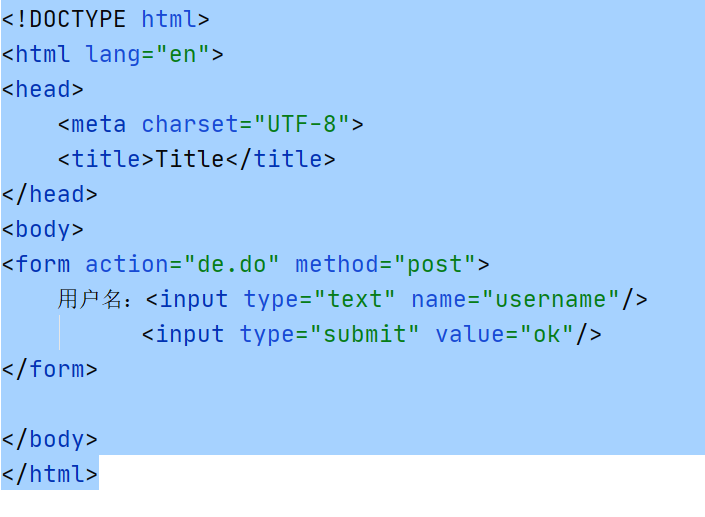Click the closing html tag
Screen dimensions: 705x517
(x=49, y=474)
